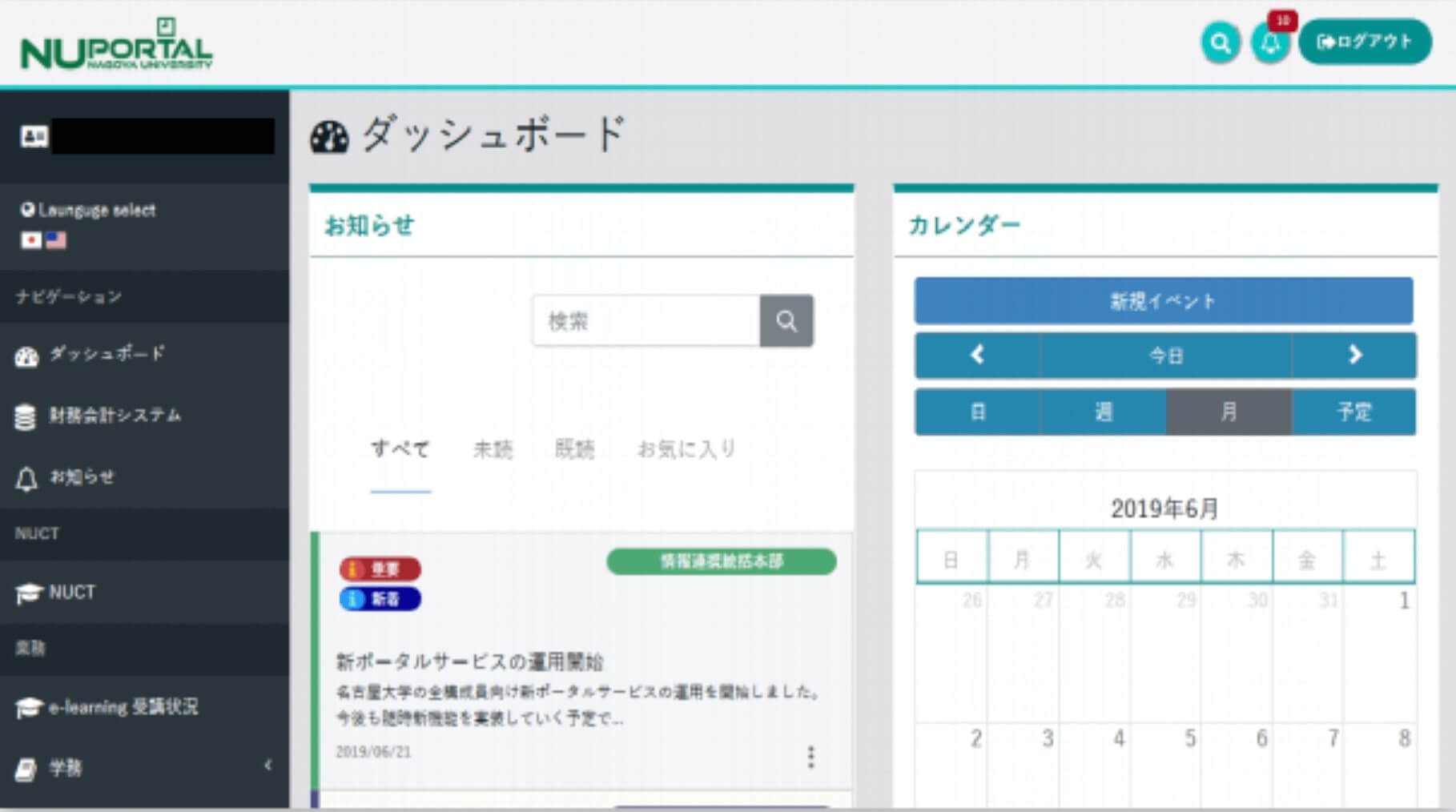1456x812 pixels.
Task: Select 月 view in the calendar
Action: click(1229, 412)
